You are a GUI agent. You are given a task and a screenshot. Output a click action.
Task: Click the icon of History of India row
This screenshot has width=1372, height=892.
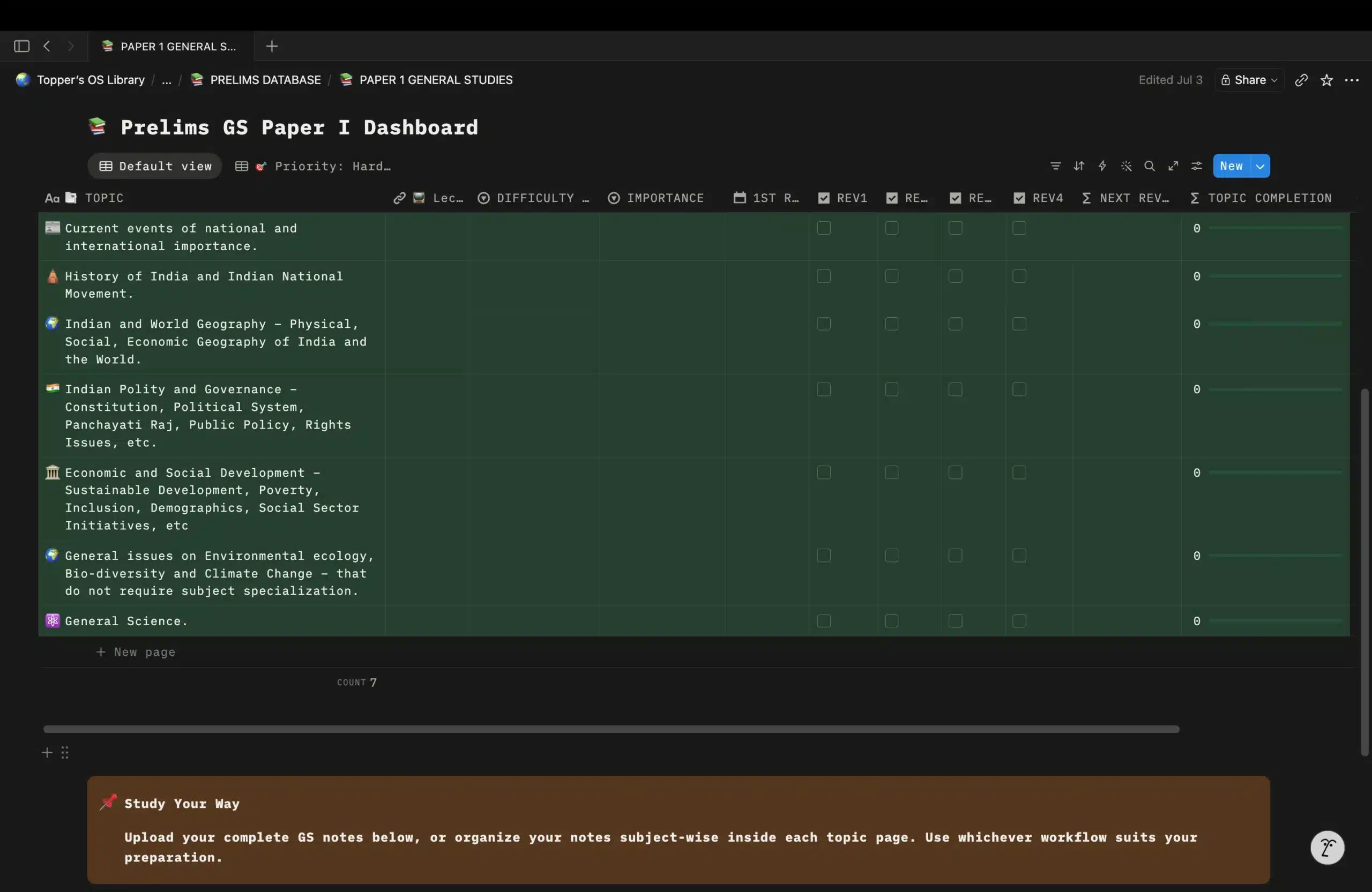pyautogui.click(x=53, y=276)
